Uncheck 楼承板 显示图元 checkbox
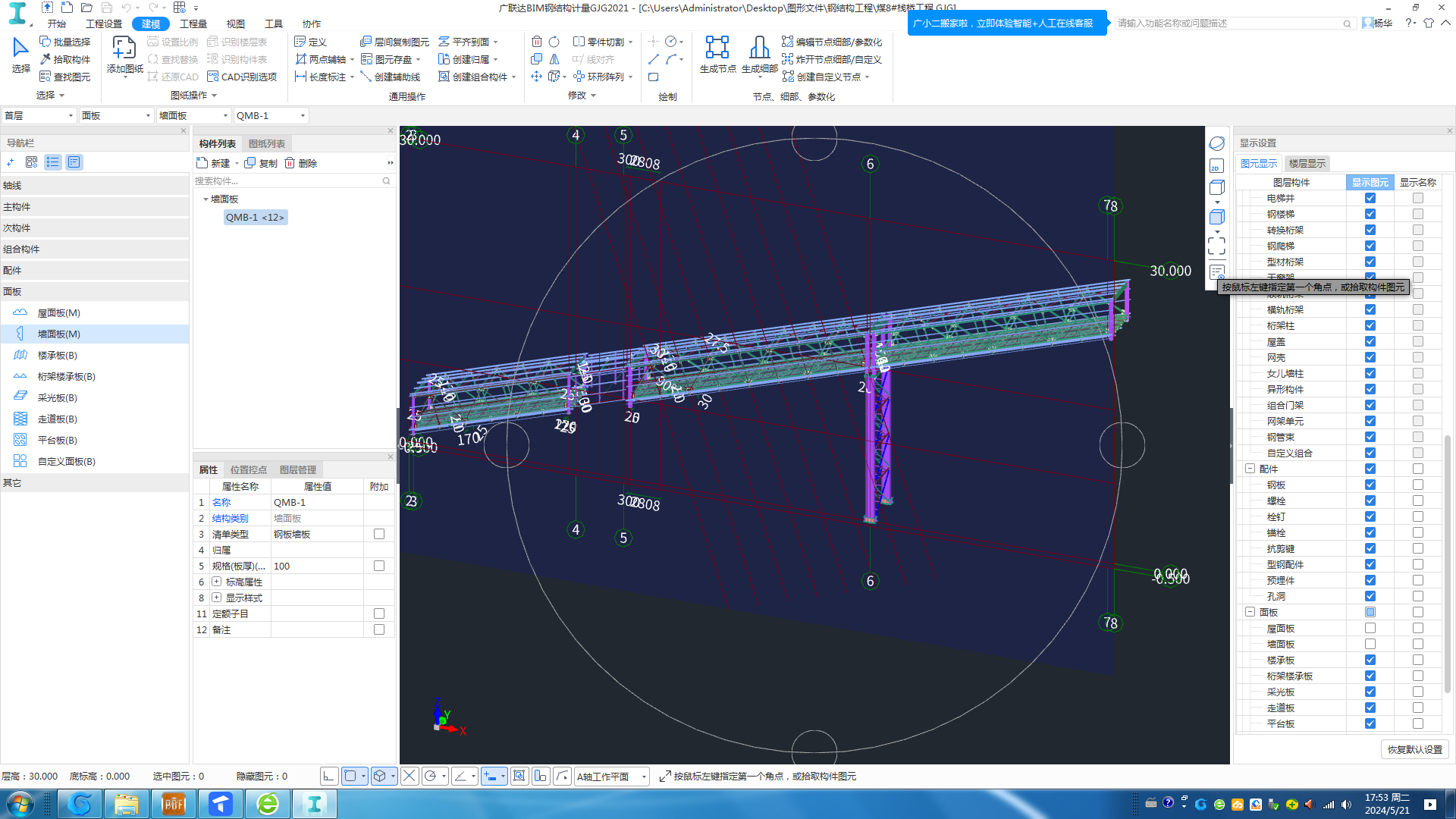 click(x=1370, y=660)
